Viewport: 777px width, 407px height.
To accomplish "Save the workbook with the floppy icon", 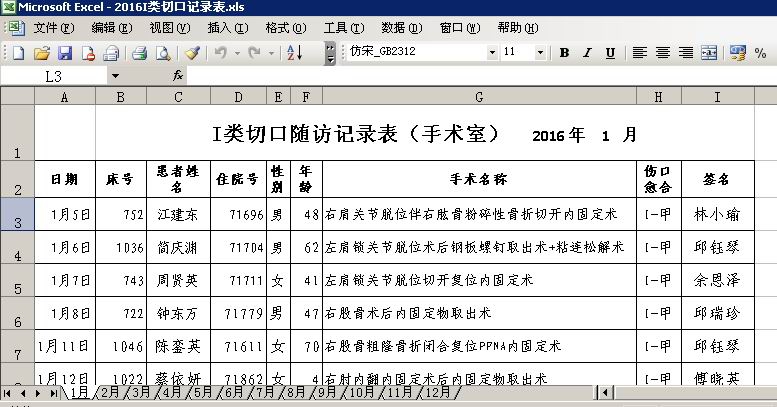I will (x=64, y=52).
